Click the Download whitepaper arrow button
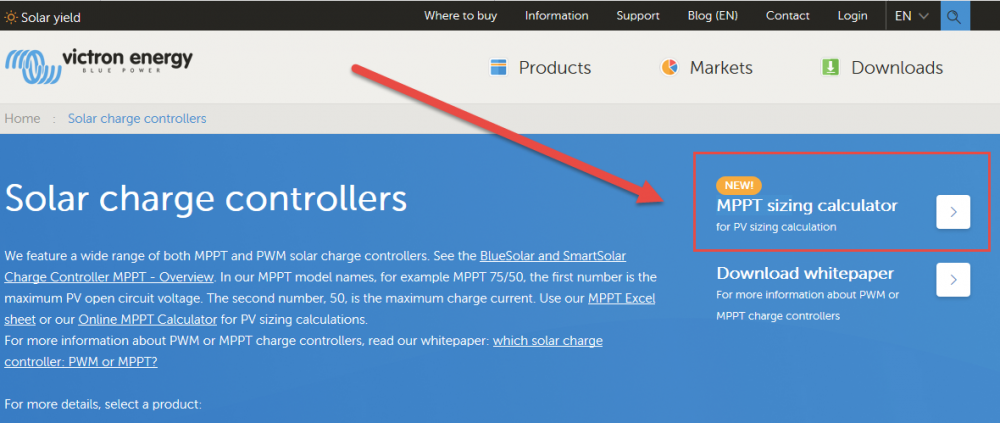Screen dimensions: 1000x423 [953, 279]
